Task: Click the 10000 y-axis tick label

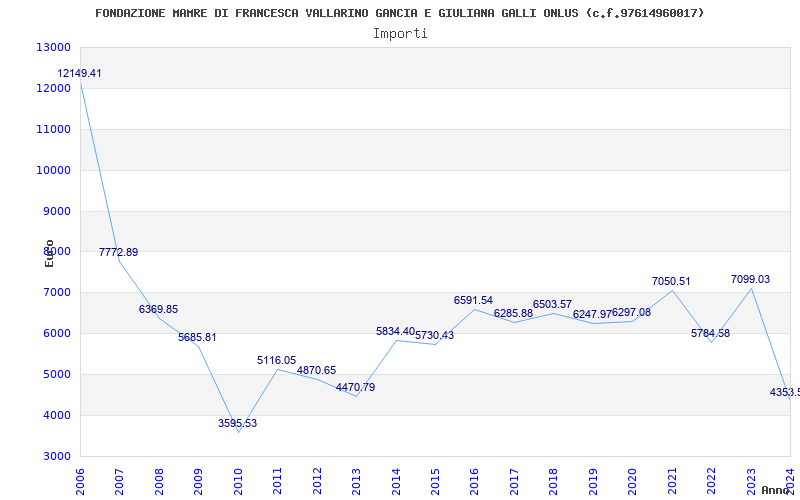Action: pos(53,170)
